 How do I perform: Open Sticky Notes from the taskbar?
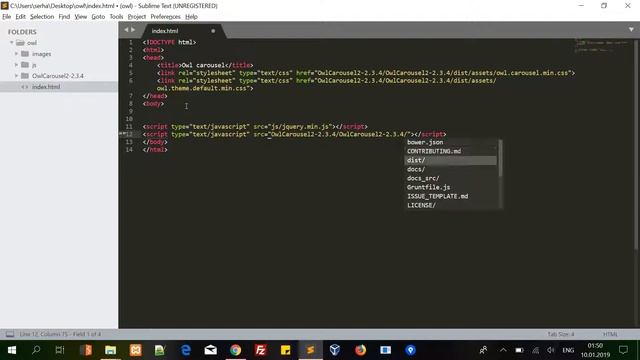(x=285, y=350)
